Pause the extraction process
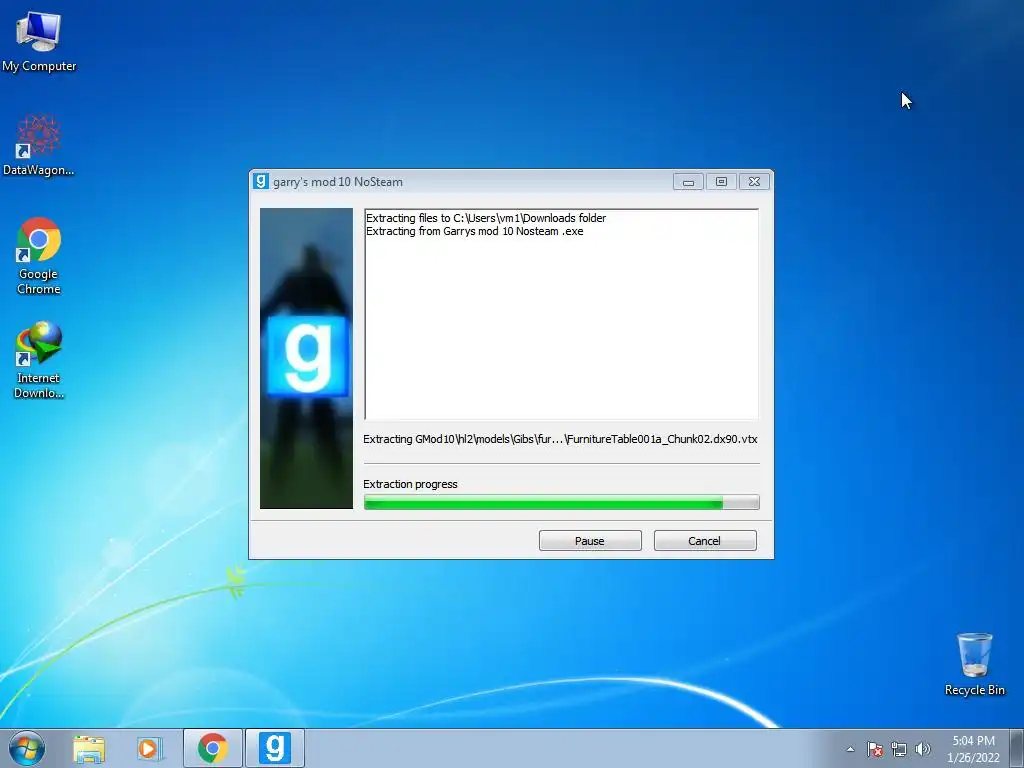The image size is (1024, 768). click(590, 541)
